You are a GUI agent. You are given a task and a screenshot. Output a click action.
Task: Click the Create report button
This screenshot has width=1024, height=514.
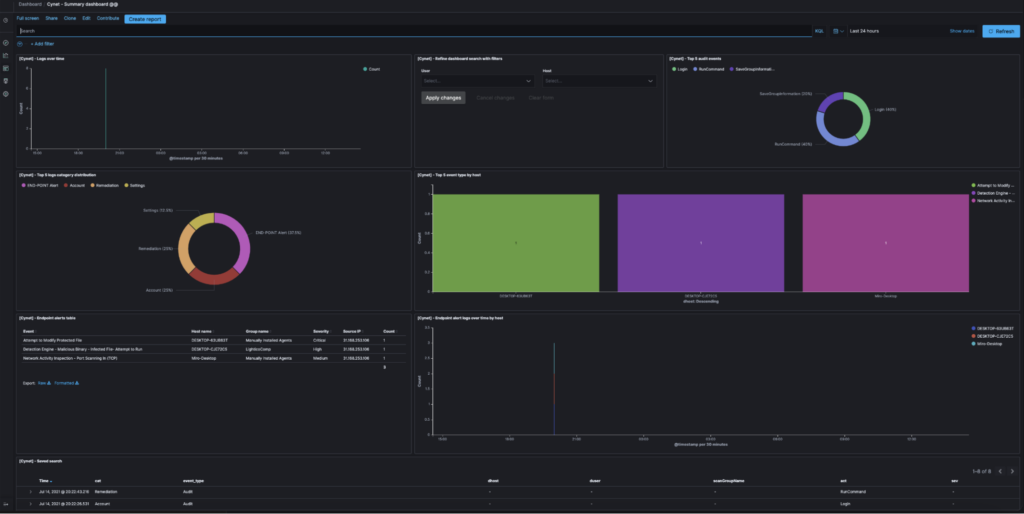145,19
